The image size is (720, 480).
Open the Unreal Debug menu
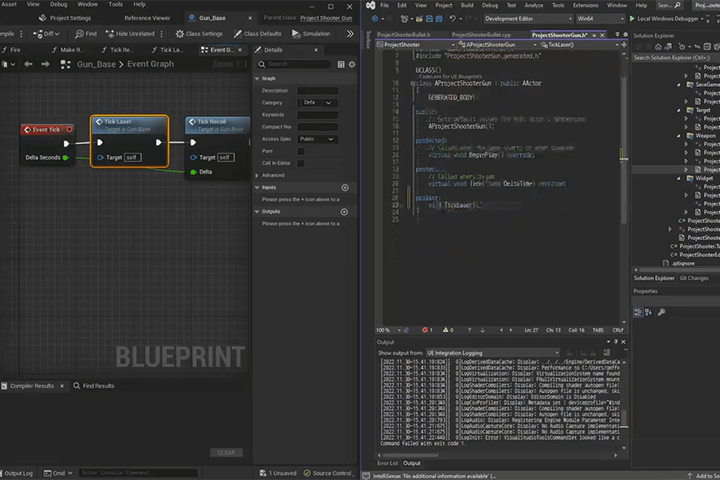point(58,4)
